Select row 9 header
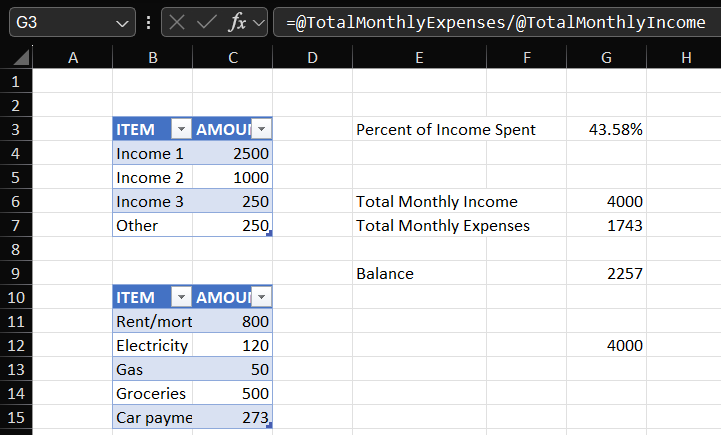The image size is (721, 435). tap(15, 273)
